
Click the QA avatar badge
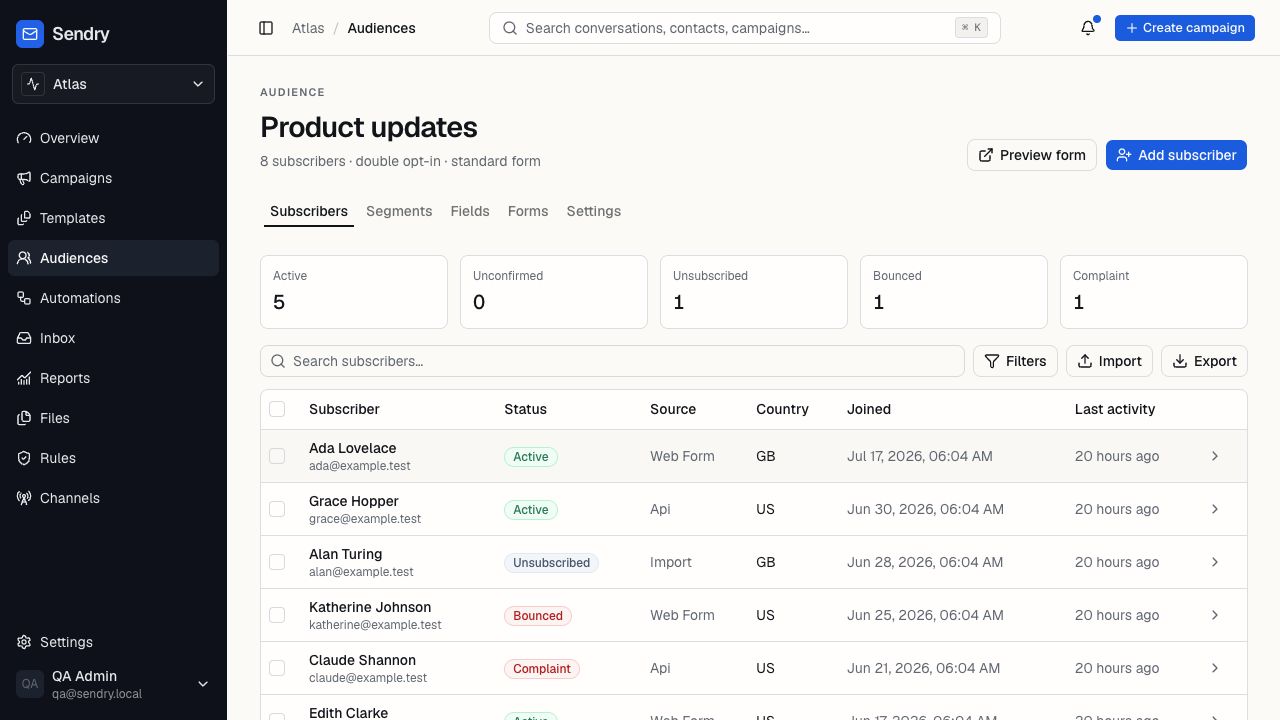30,684
